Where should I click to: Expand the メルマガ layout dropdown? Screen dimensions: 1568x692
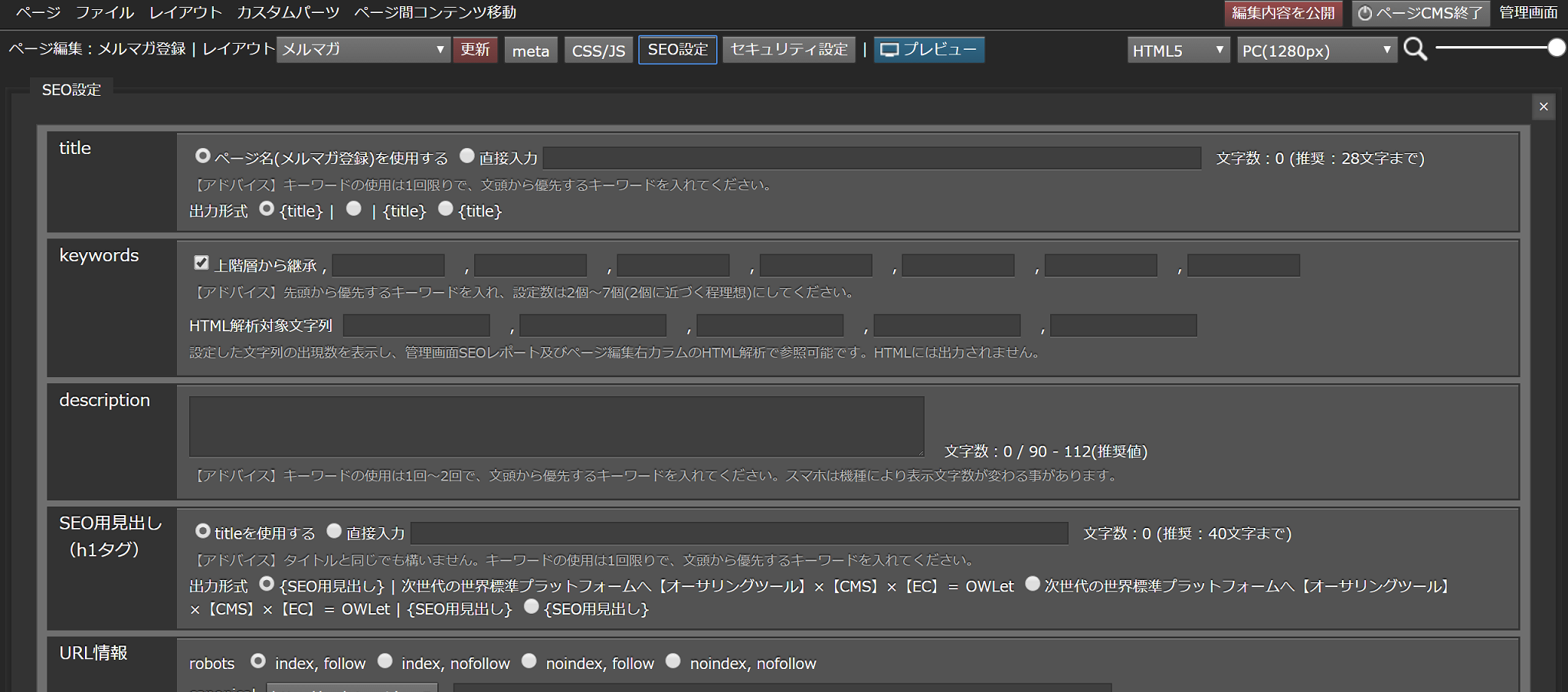pyautogui.click(x=363, y=50)
